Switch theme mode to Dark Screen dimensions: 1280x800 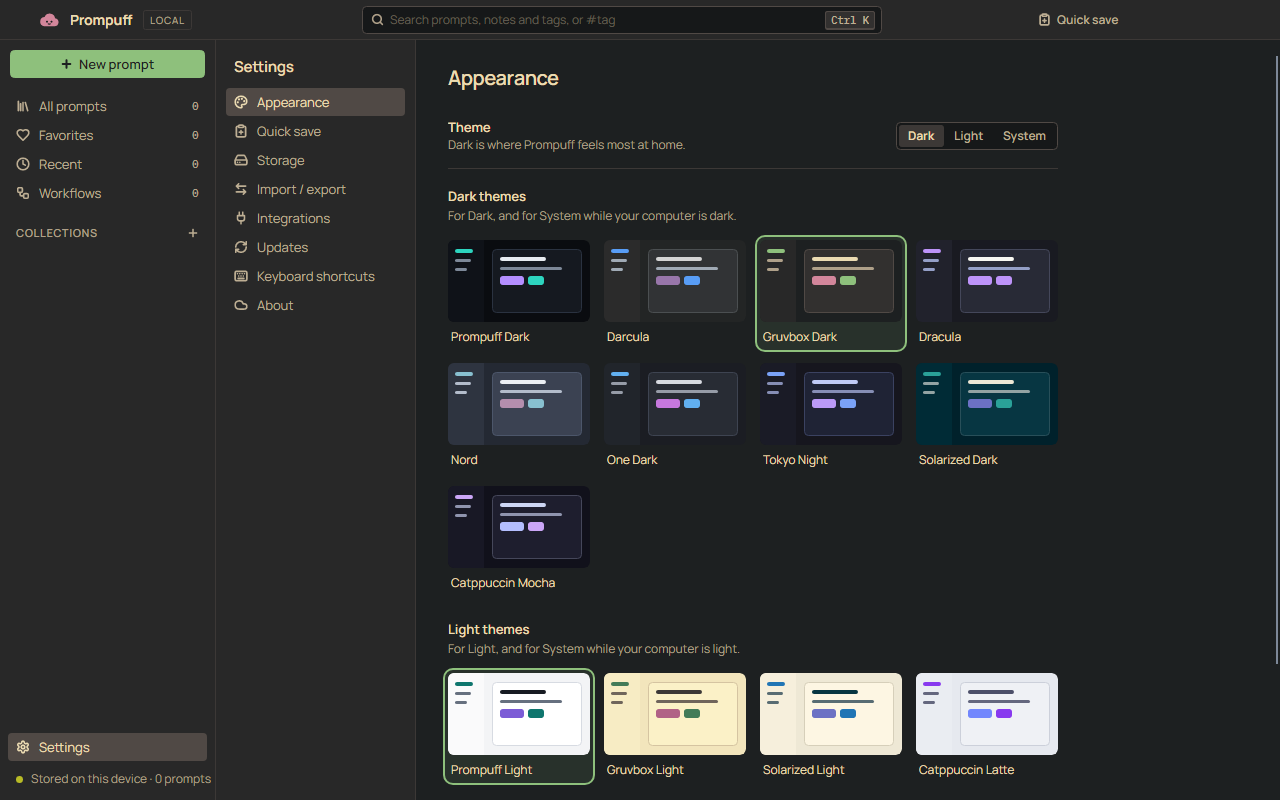pos(921,136)
